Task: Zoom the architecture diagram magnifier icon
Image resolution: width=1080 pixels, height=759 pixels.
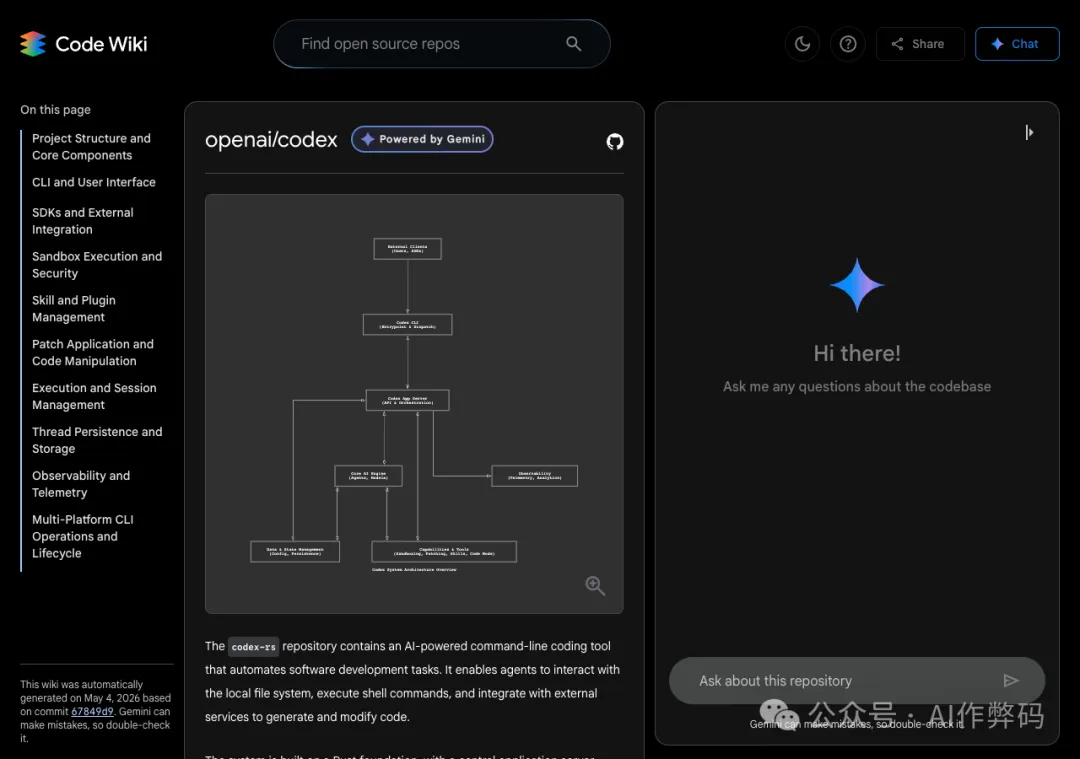Action: 595,585
